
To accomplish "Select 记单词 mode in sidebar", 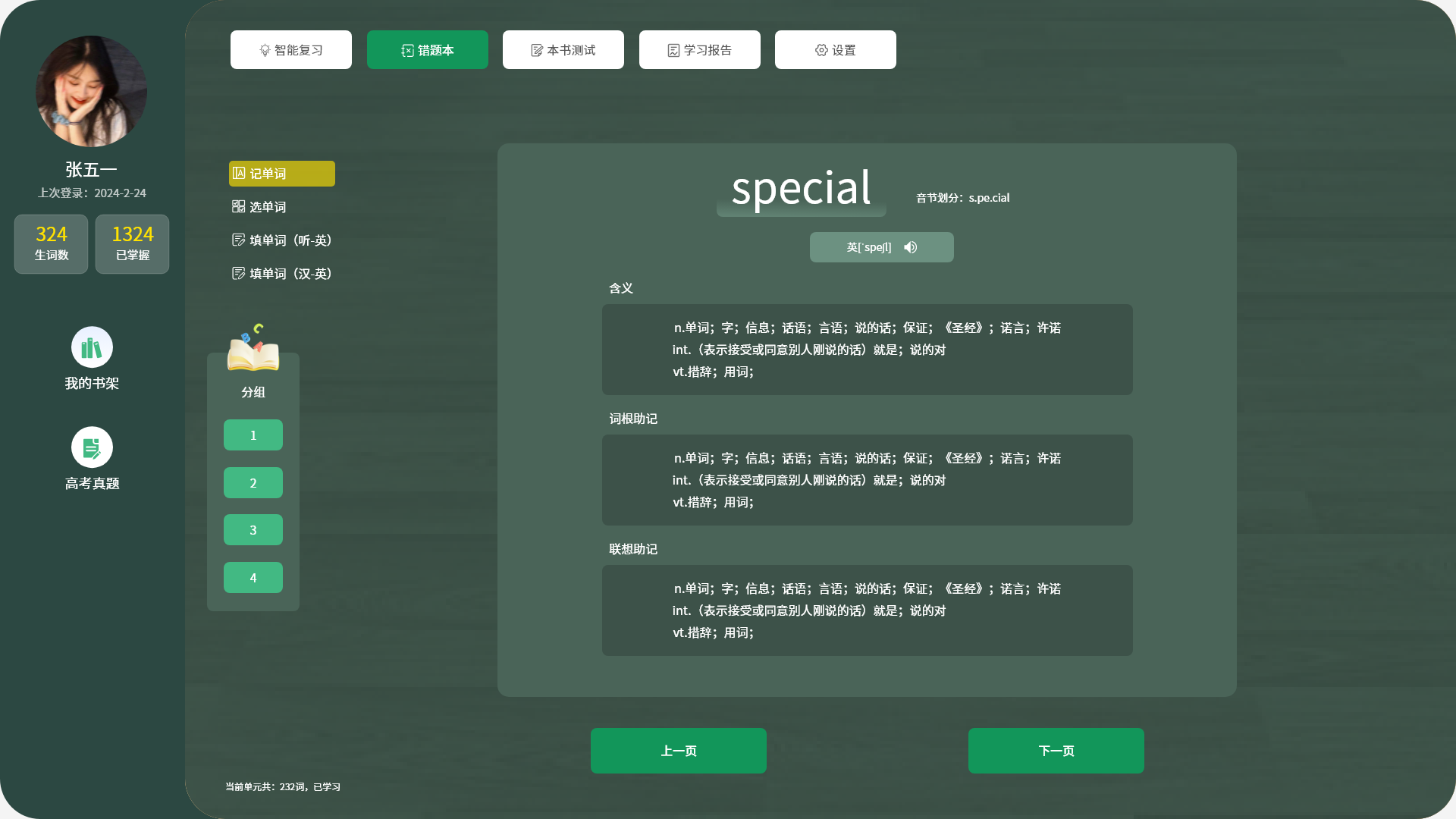I will 281,174.
